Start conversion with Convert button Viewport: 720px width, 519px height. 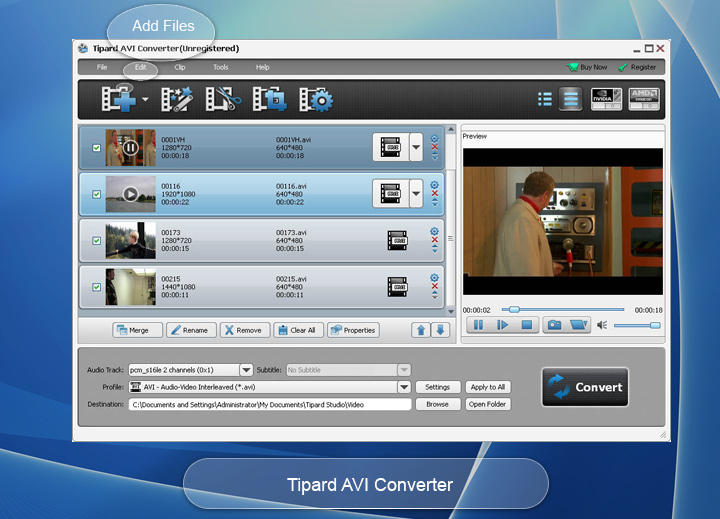tap(585, 387)
